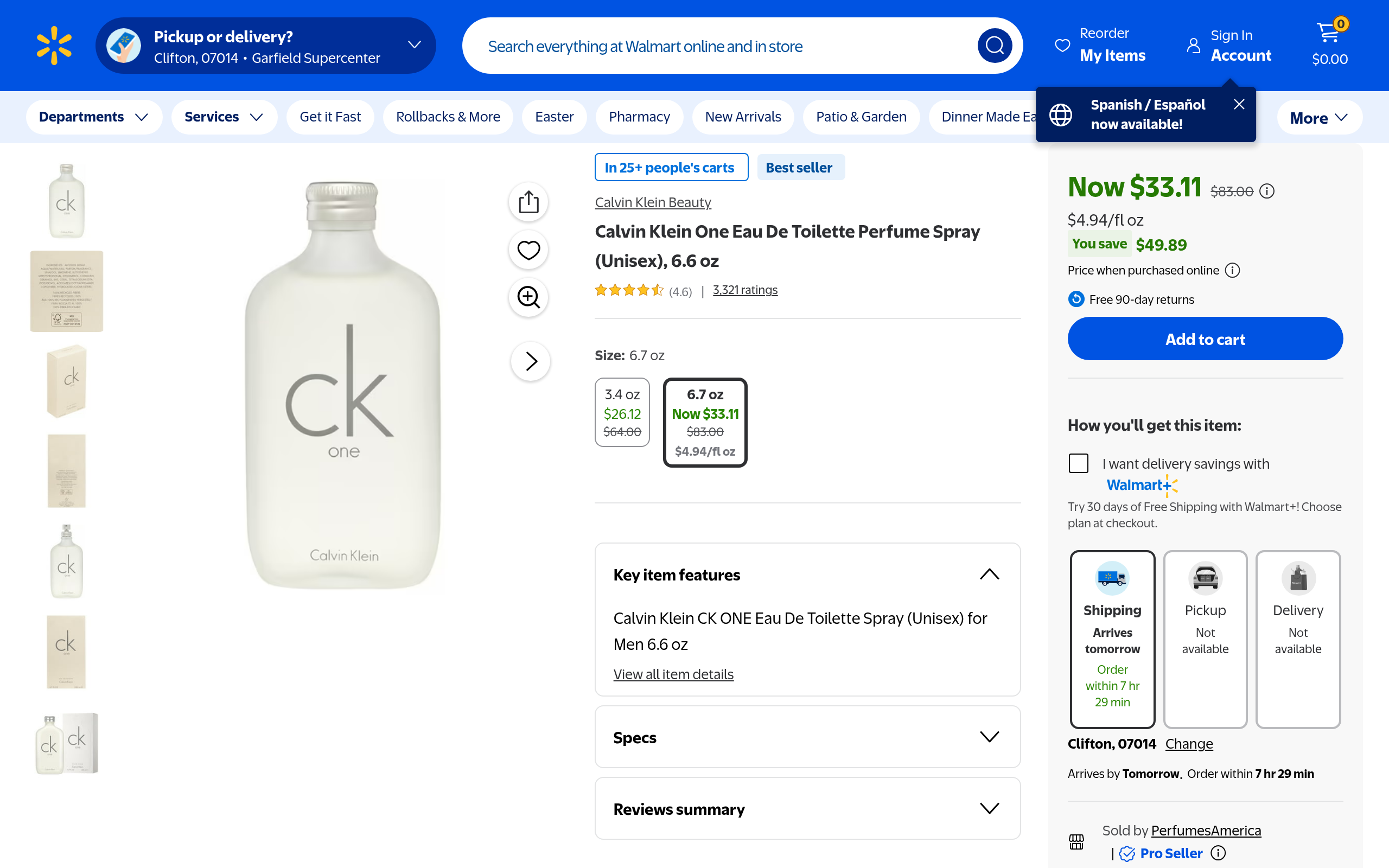Open the Pharmacy nav item
This screenshot has width=1389, height=868.
(639, 117)
